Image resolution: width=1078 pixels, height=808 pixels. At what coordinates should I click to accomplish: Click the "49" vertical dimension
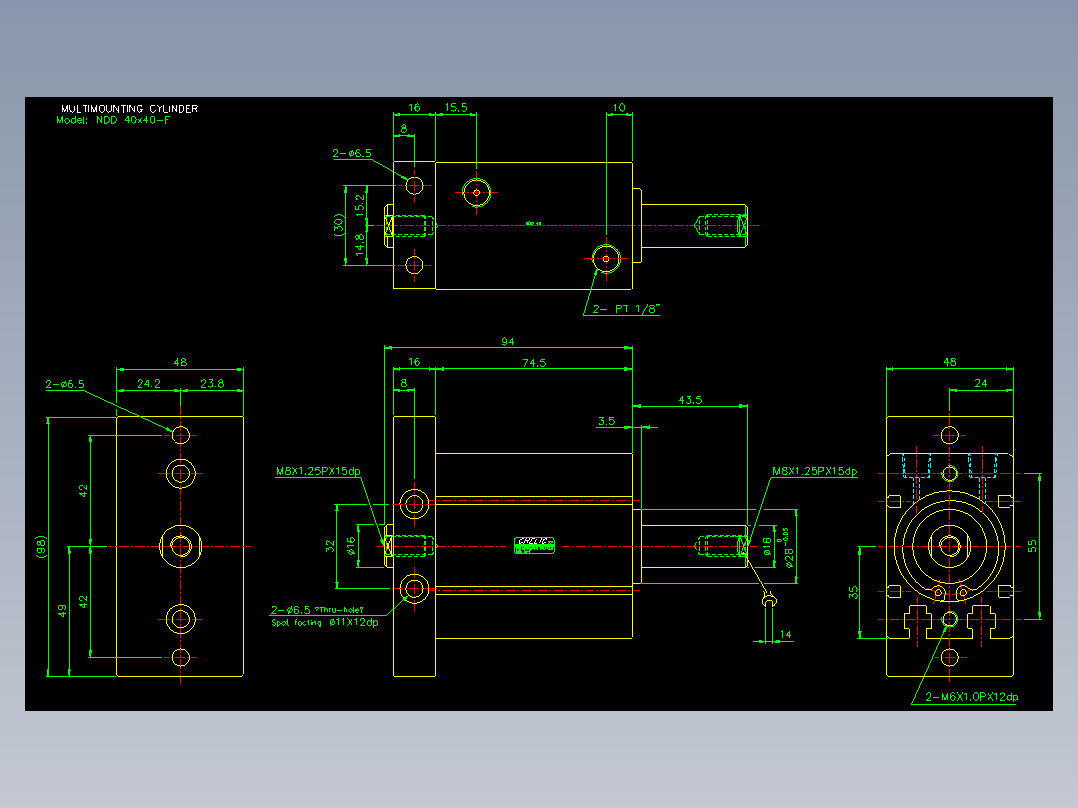63,611
